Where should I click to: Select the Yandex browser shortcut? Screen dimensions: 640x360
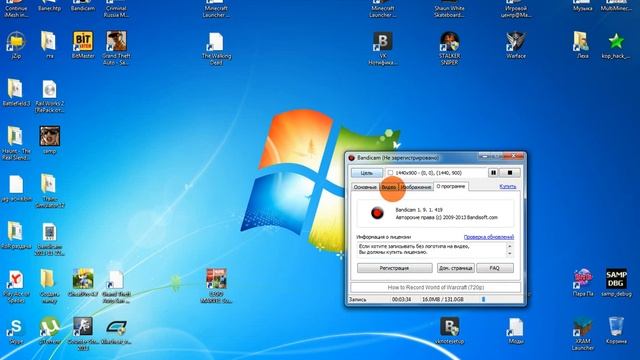pyautogui.click(x=16, y=286)
